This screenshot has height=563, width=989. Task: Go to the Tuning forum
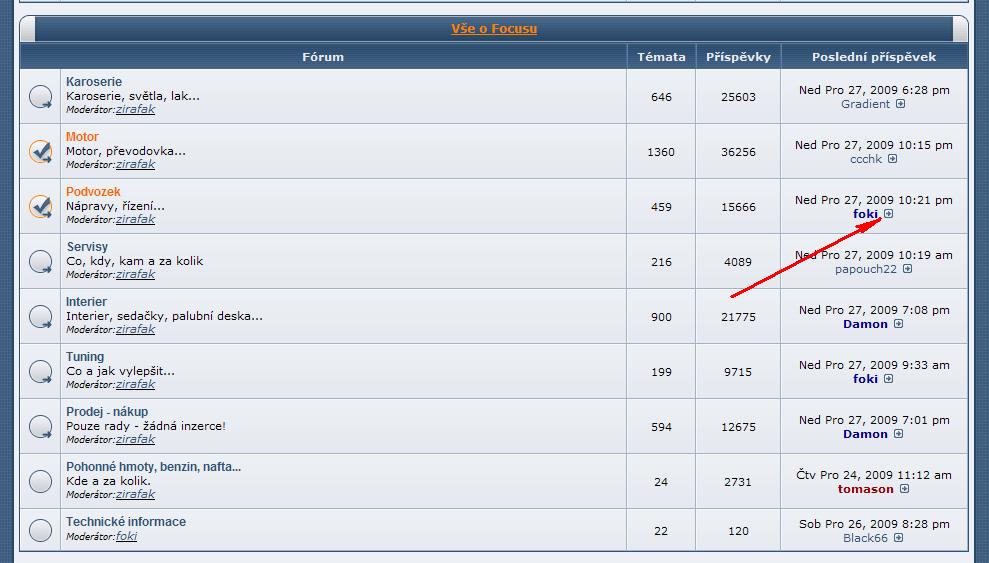85,357
